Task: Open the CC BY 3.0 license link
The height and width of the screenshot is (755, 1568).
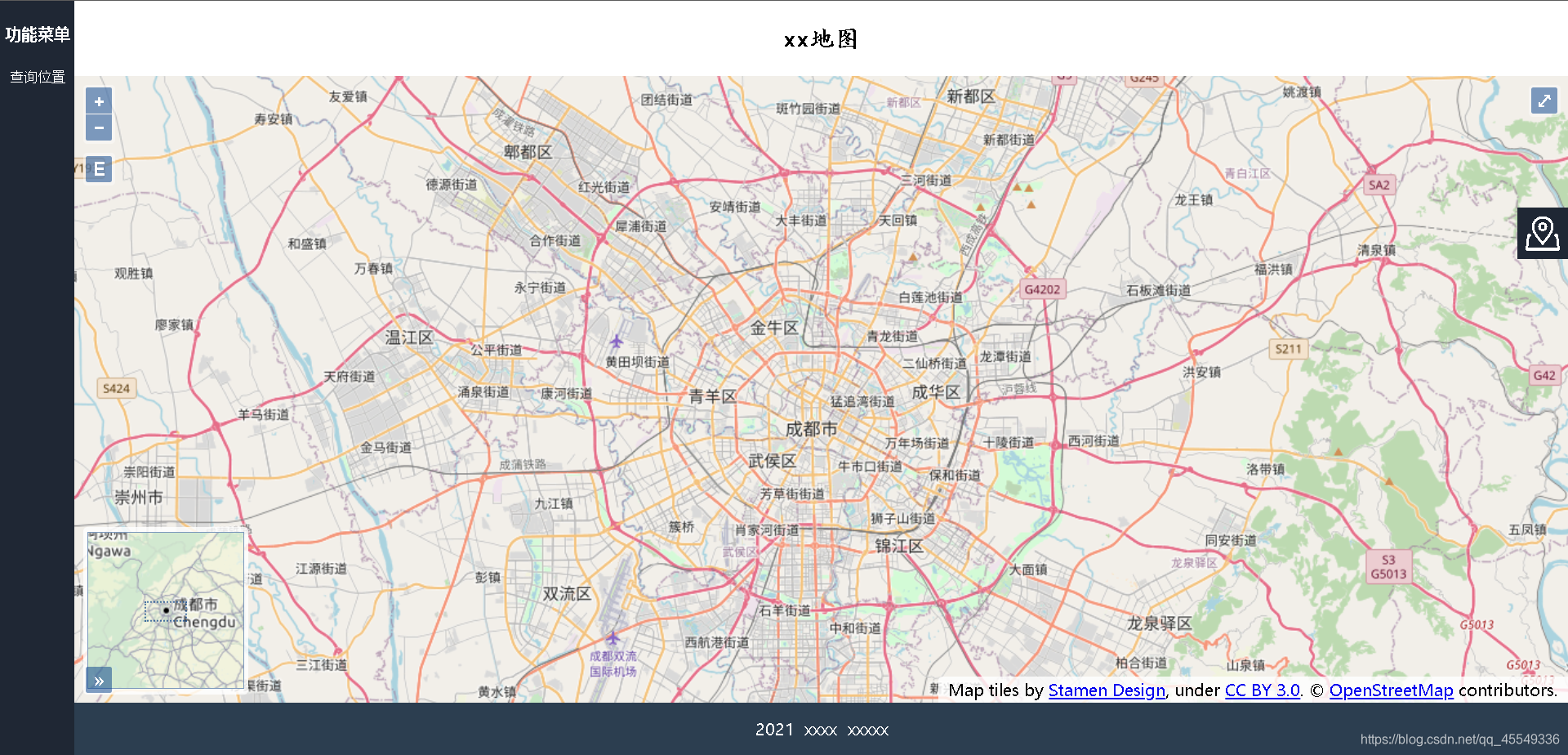Action: (x=1262, y=690)
